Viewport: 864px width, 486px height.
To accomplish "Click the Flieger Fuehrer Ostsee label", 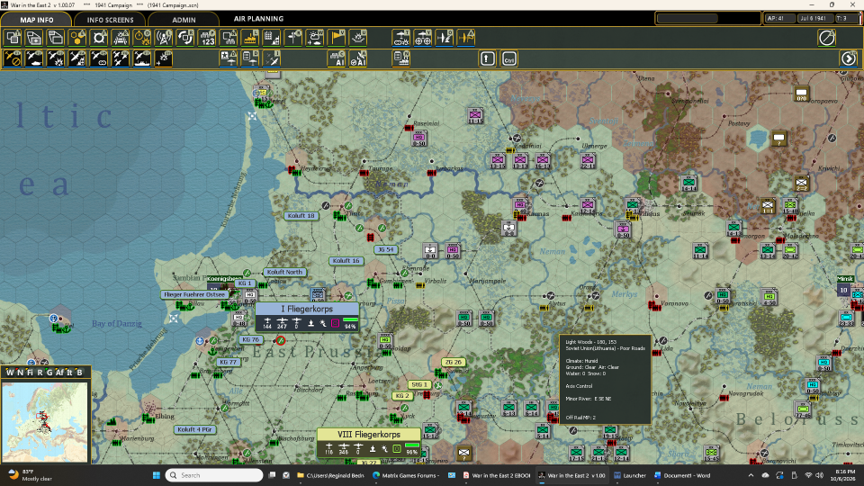I will pos(195,294).
